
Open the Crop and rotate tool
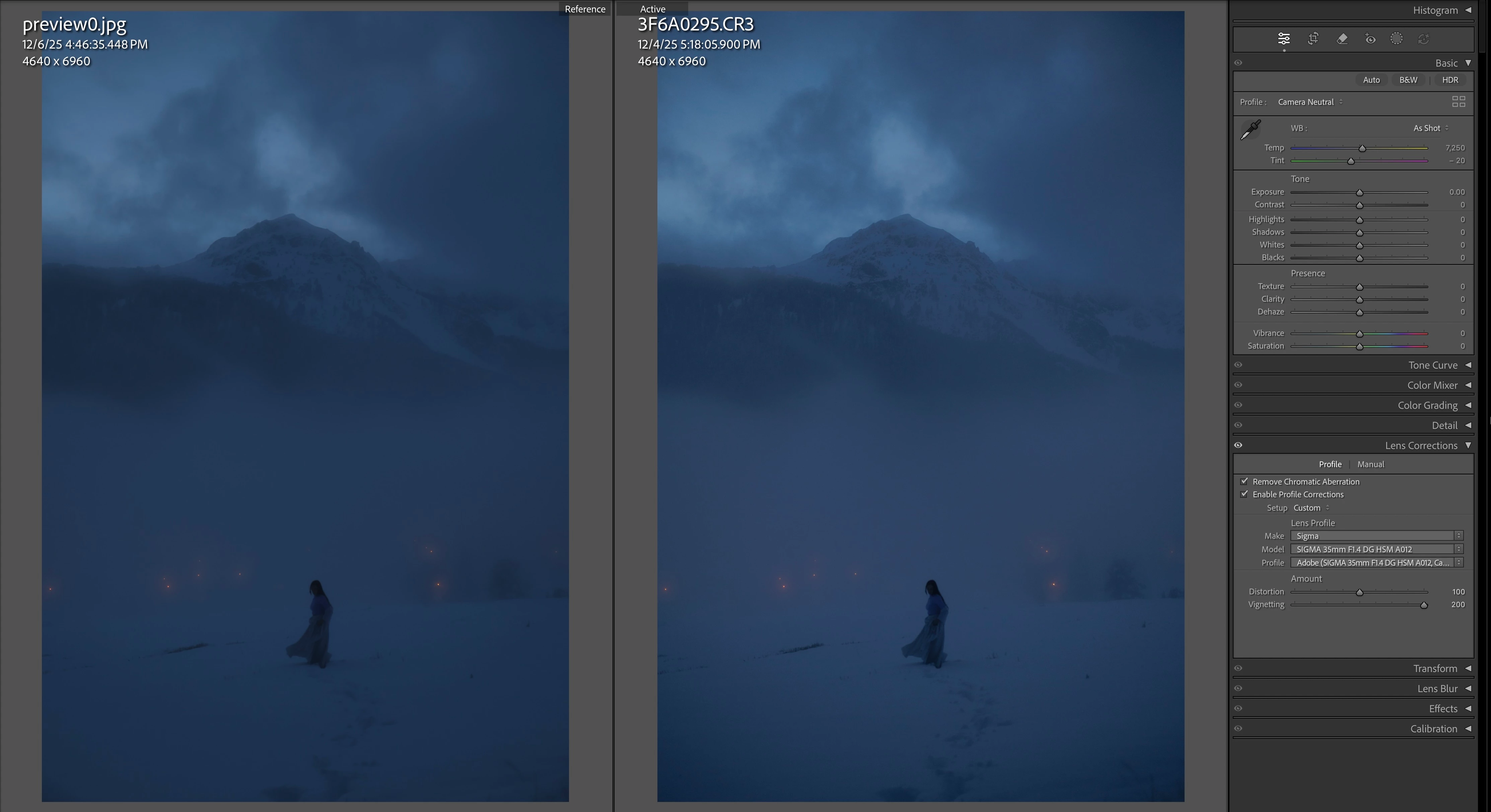click(1313, 39)
